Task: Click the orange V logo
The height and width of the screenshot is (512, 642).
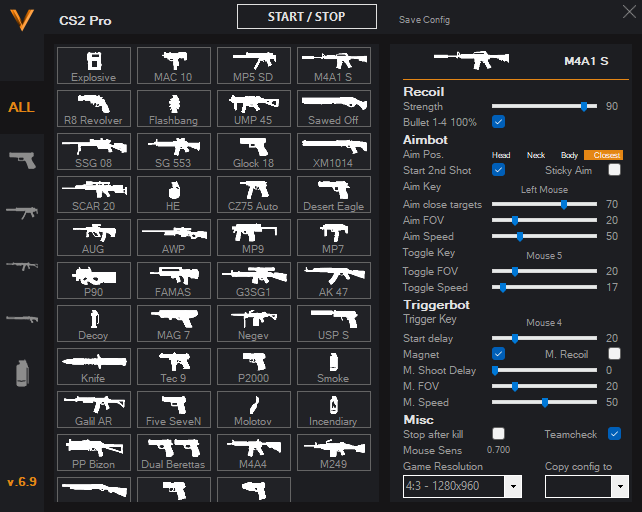Action: (22, 20)
